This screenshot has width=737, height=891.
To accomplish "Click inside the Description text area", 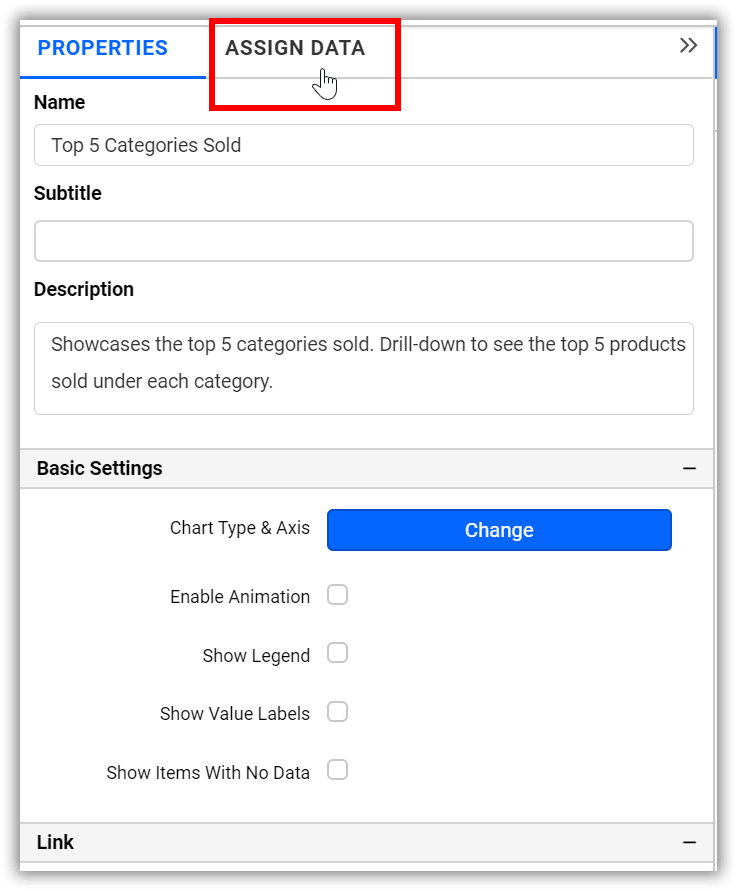I will tap(364, 368).
